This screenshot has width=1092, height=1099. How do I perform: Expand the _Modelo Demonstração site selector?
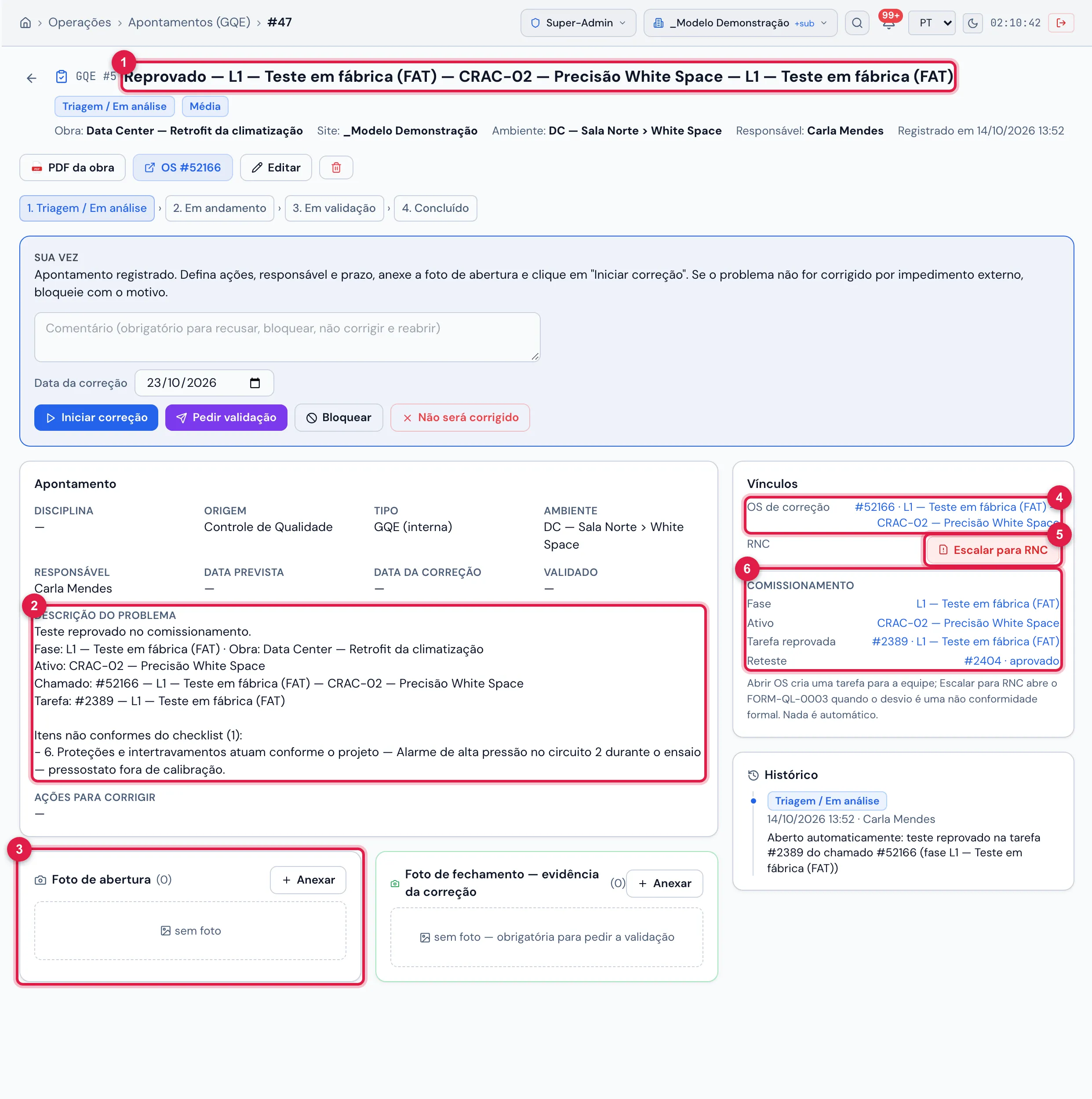[x=740, y=23]
